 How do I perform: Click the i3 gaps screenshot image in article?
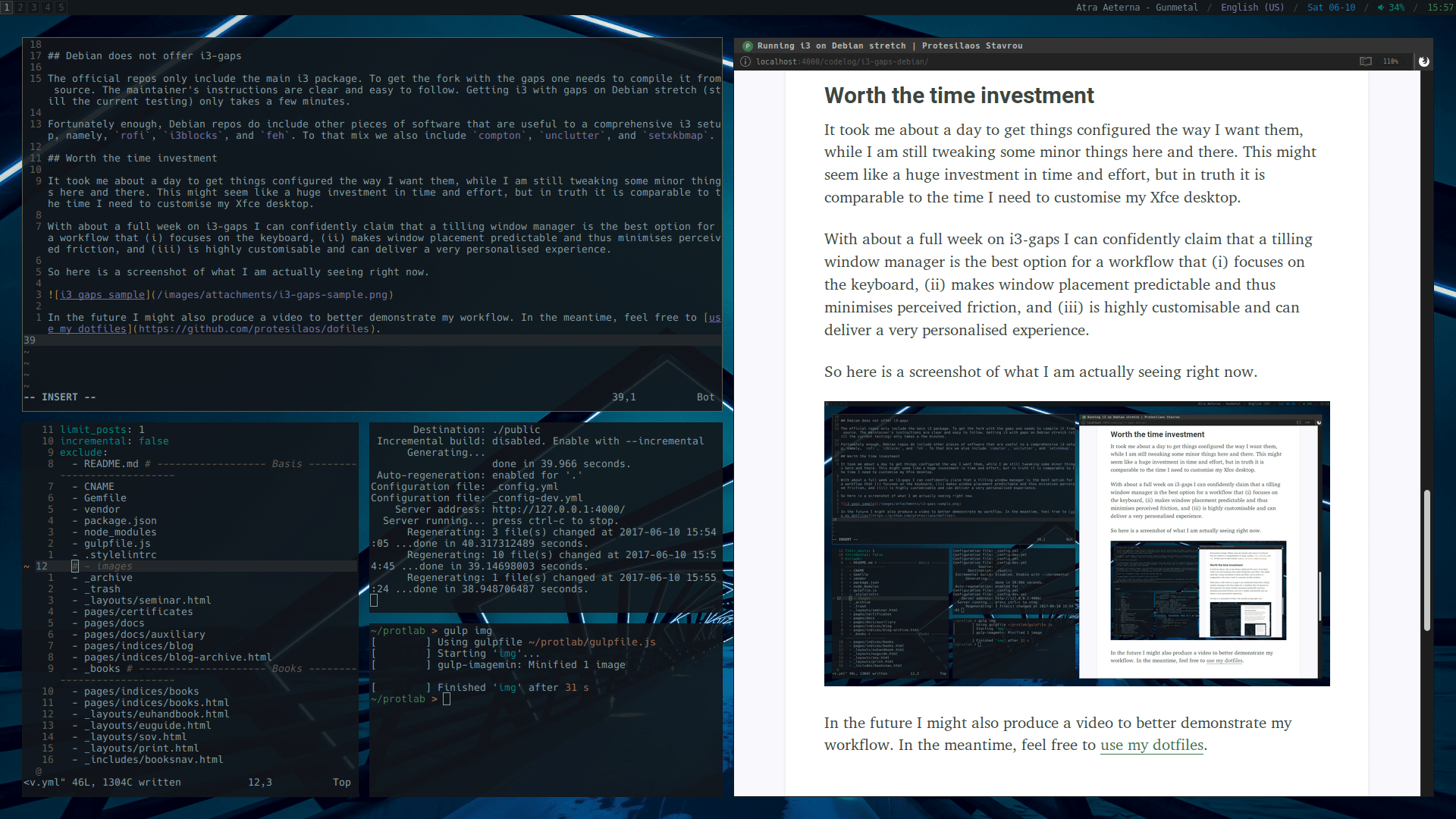click(1076, 543)
